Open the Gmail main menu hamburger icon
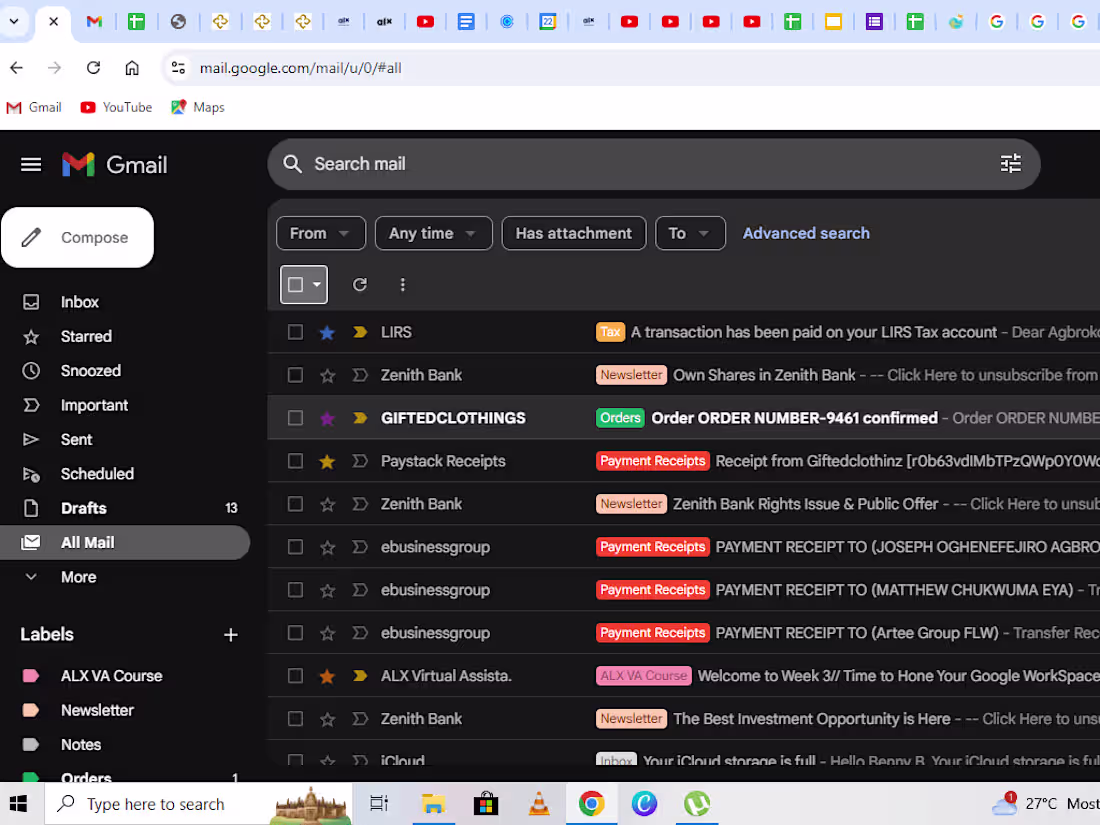 [31, 165]
